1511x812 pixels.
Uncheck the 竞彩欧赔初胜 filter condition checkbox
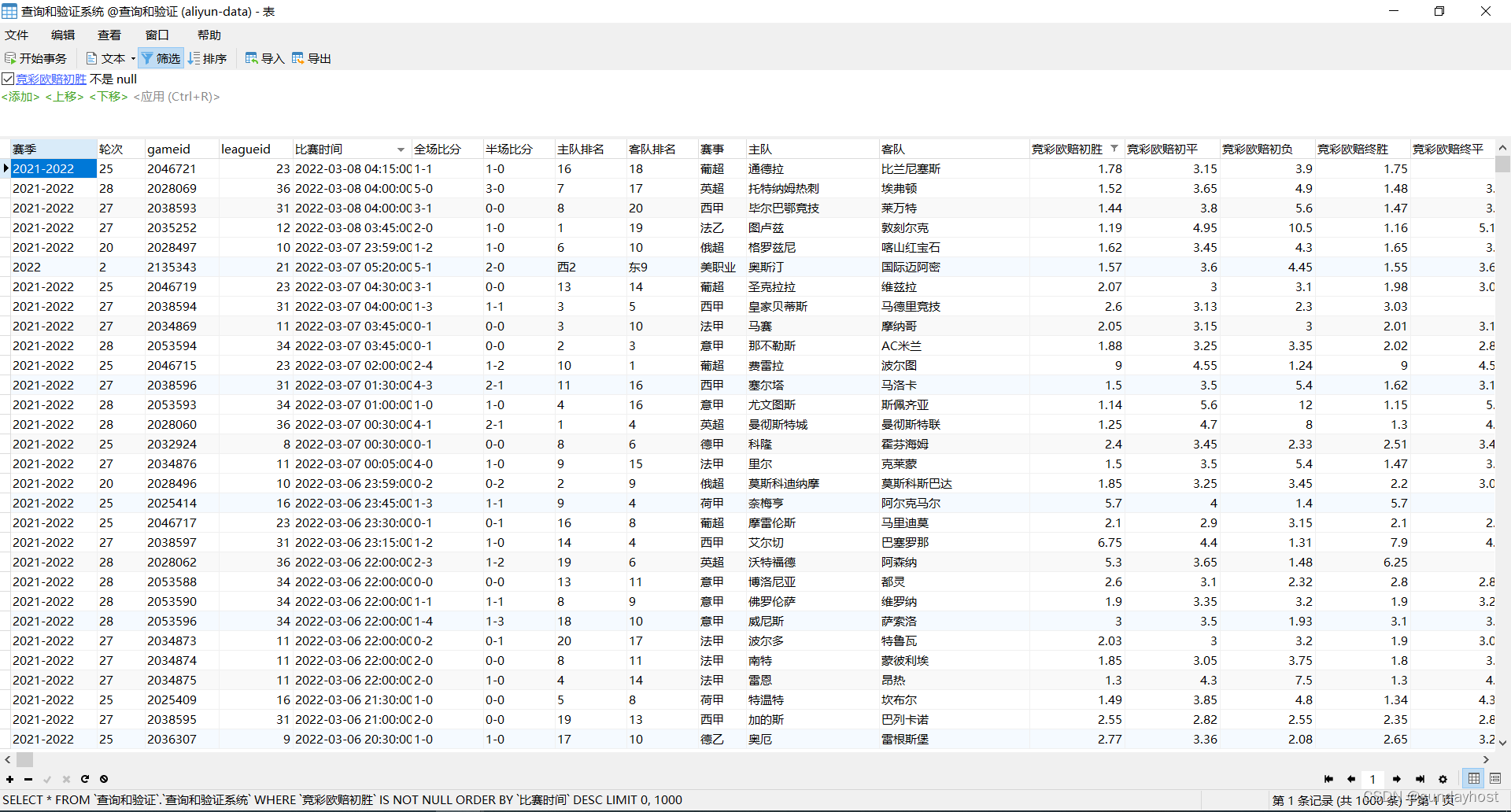pyautogui.click(x=8, y=79)
